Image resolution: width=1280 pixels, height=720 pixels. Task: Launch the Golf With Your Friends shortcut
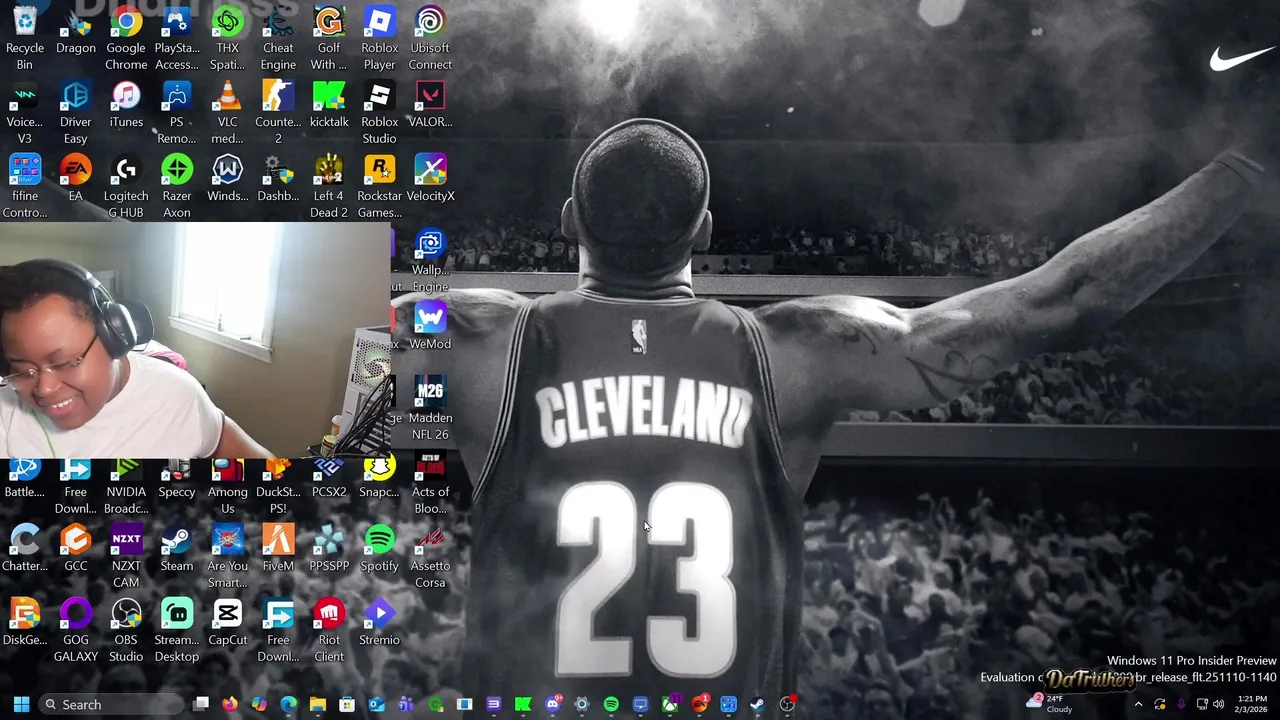pyautogui.click(x=329, y=38)
